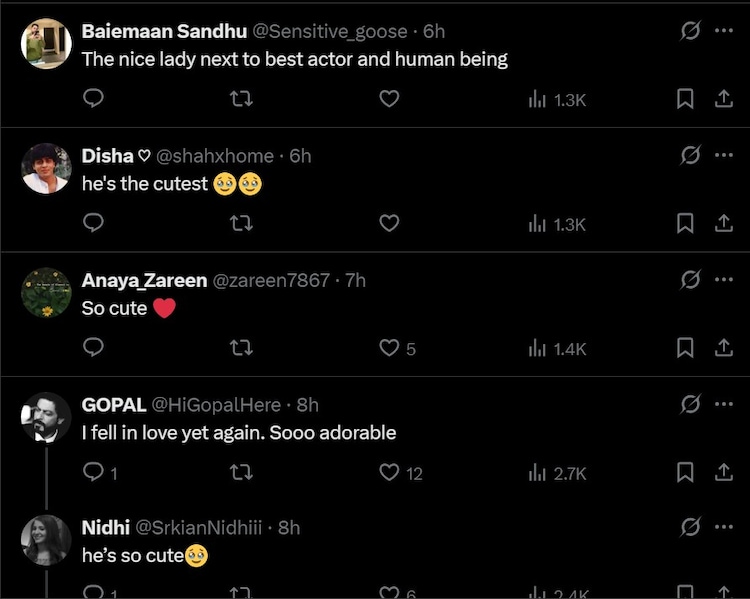Open the 8h timestamp on Nidhi's tweet
750x599 pixels.
289,527
